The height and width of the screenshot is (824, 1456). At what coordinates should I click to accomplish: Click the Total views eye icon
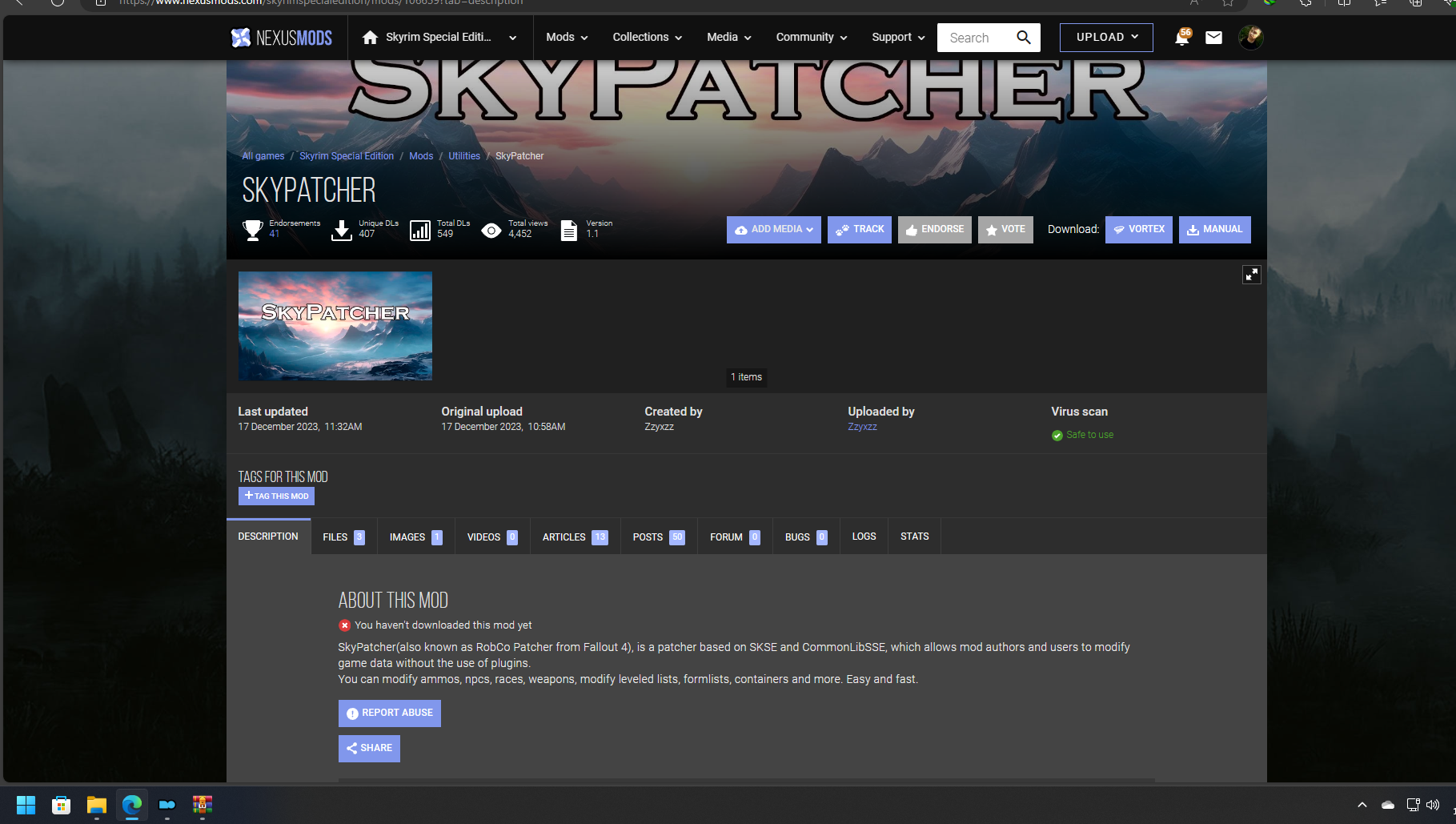click(x=491, y=231)
